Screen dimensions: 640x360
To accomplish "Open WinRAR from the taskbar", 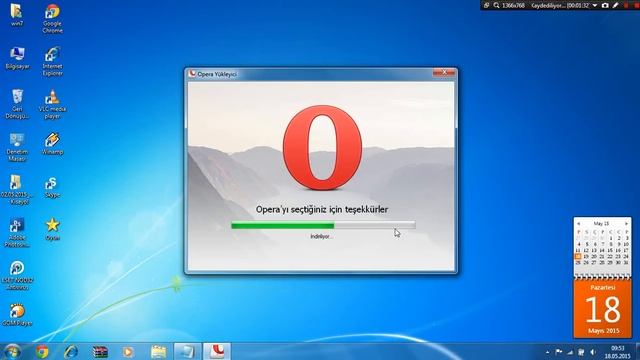I will (x=100, y=351).
